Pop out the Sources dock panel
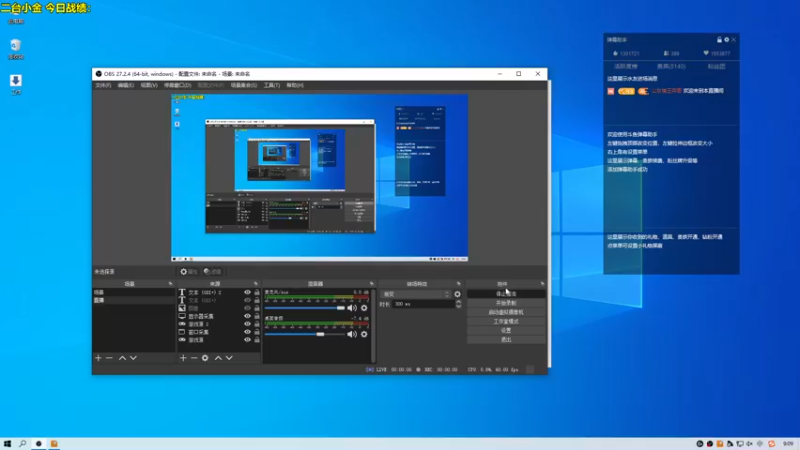 [x=256, y=284]
